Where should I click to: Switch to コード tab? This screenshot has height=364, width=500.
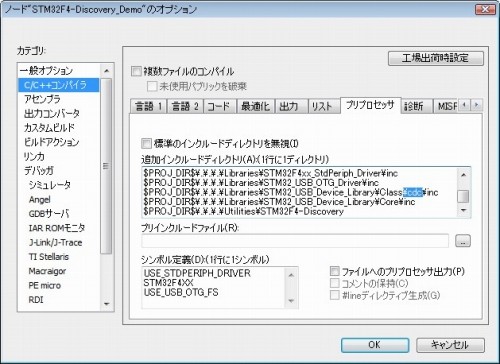pos(220,107)
